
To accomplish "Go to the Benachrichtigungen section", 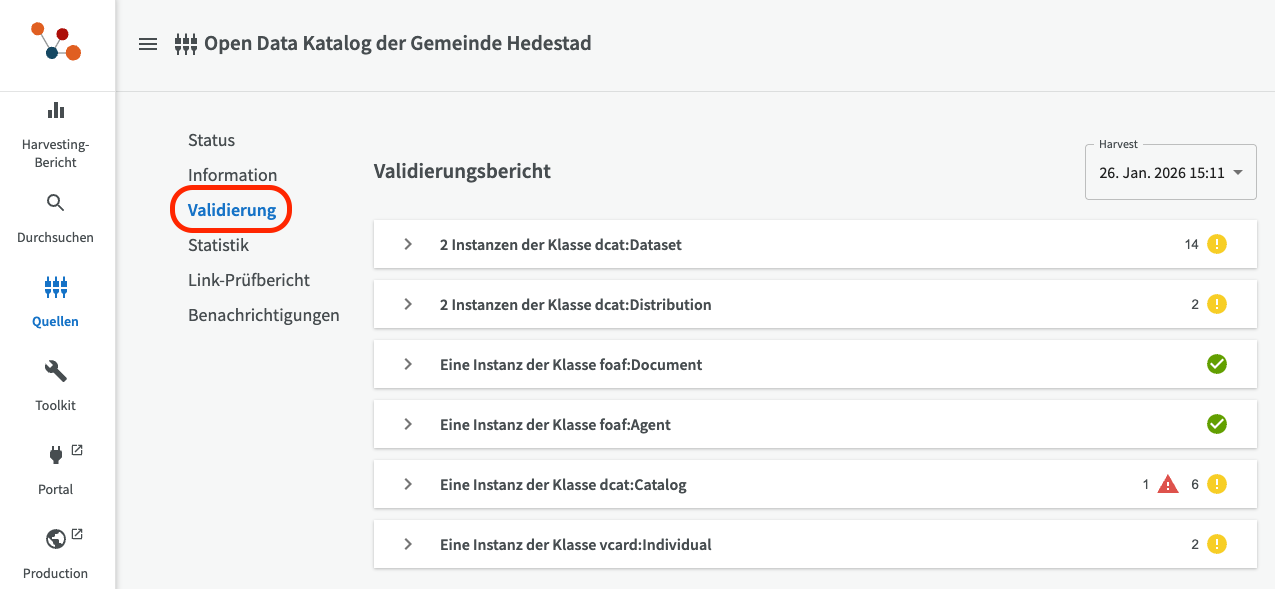I will point(264,315).
